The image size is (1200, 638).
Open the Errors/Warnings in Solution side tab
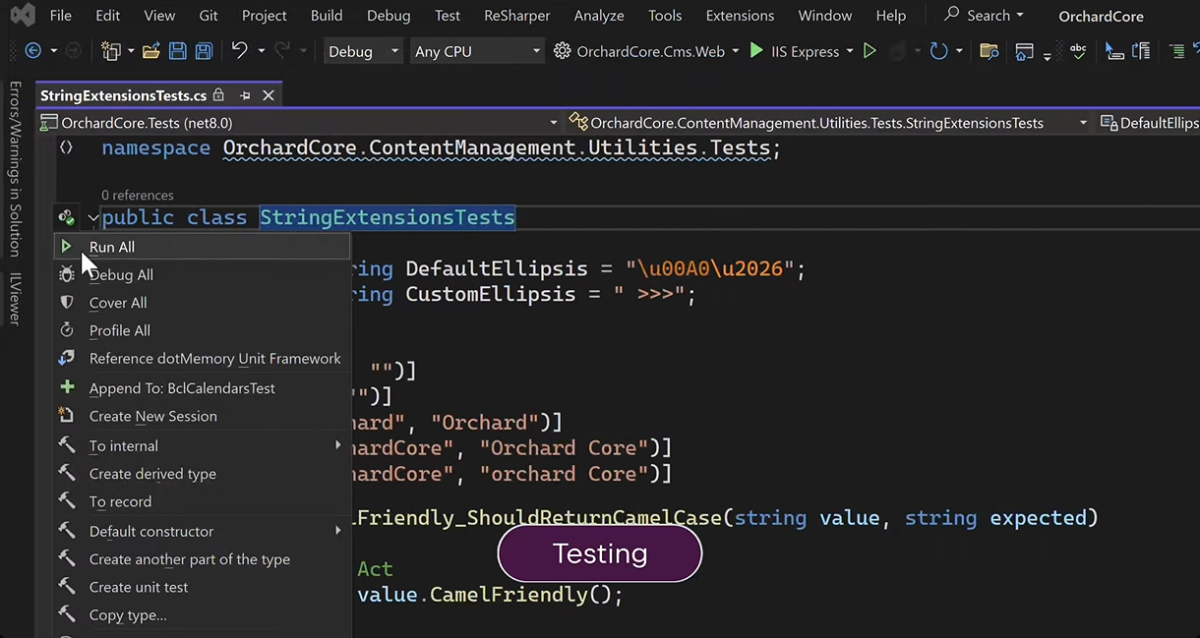click(x=15, y=169)
